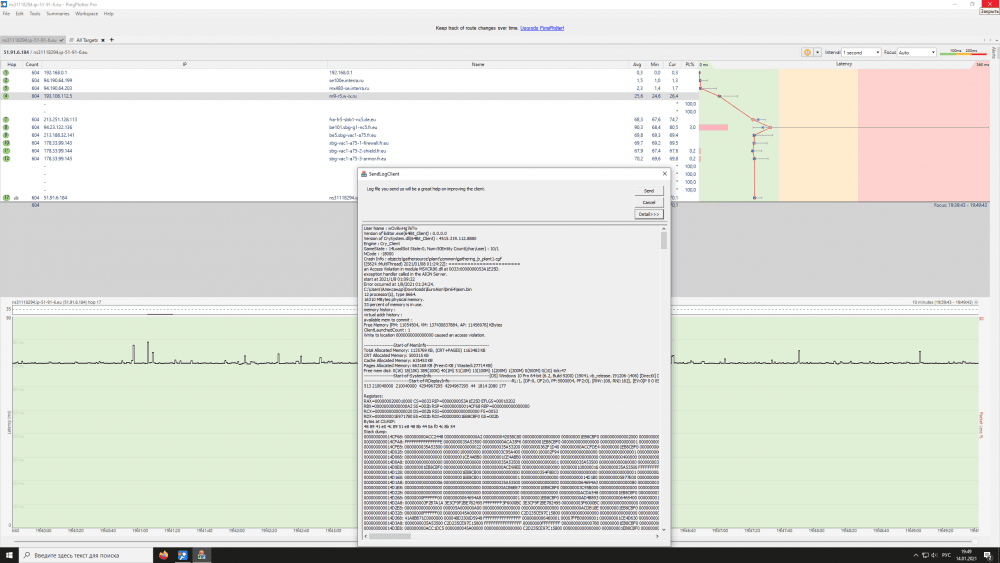This screenshot has width=1000, height=563.
Task: Click the Send button in the SendLogClient dialog
Action: click(x=648, y=190)
